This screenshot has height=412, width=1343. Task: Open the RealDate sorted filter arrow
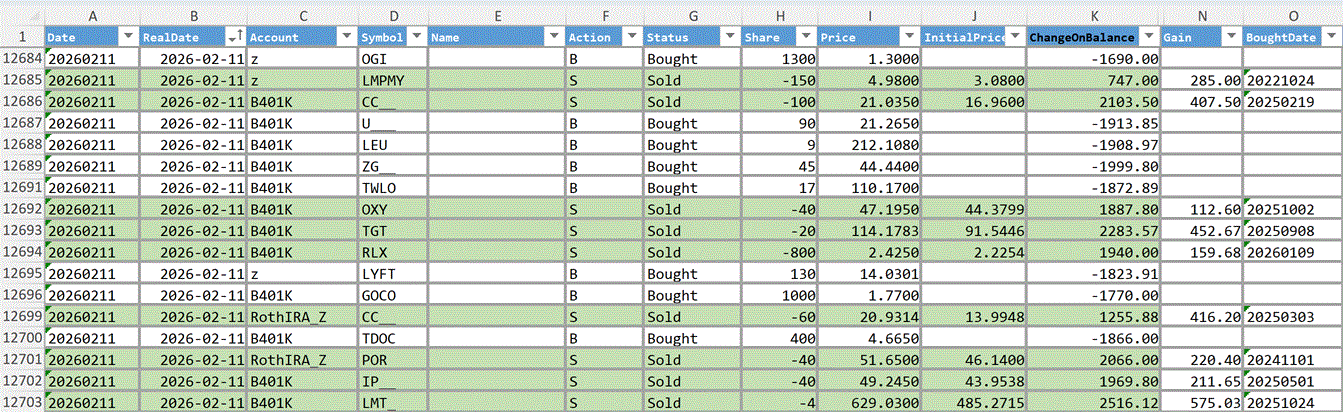click(x=235, y=37)
